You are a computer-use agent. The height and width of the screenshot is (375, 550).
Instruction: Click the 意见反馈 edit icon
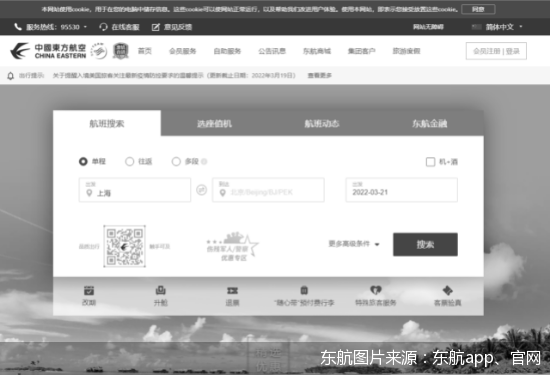[x=155, y=27]
